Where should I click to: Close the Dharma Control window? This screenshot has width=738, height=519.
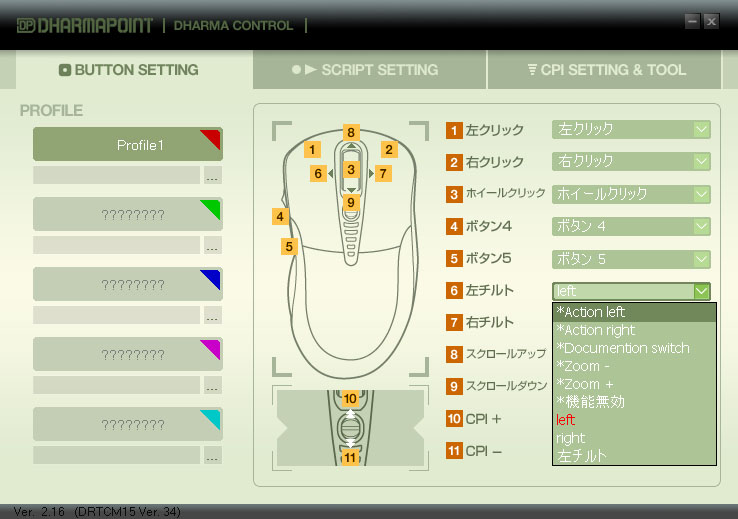[x=712, y=21]
